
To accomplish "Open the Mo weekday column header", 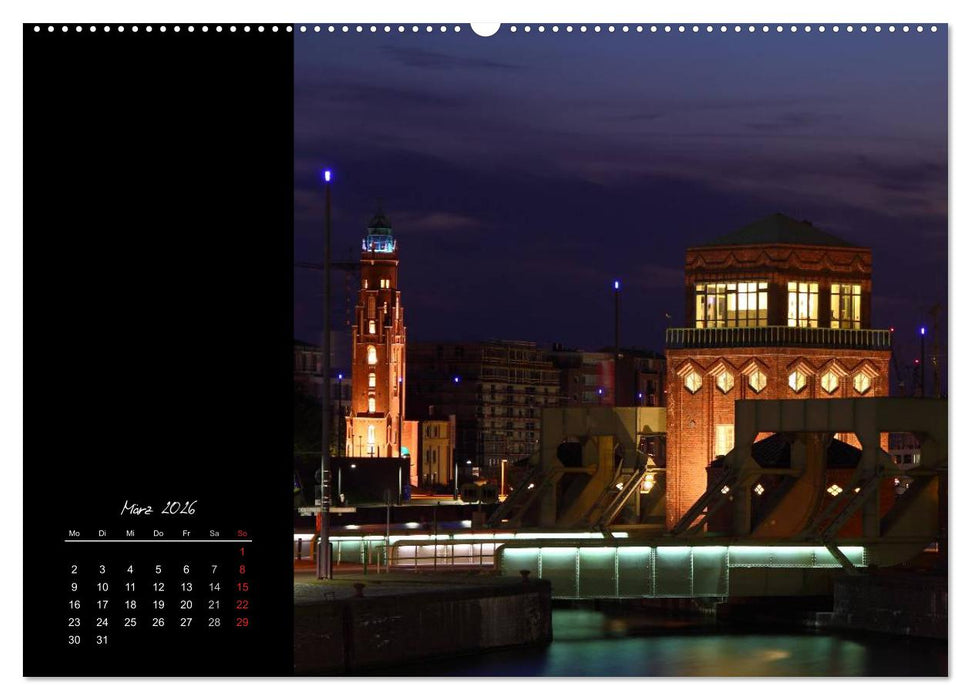I will tap(73, 533).
